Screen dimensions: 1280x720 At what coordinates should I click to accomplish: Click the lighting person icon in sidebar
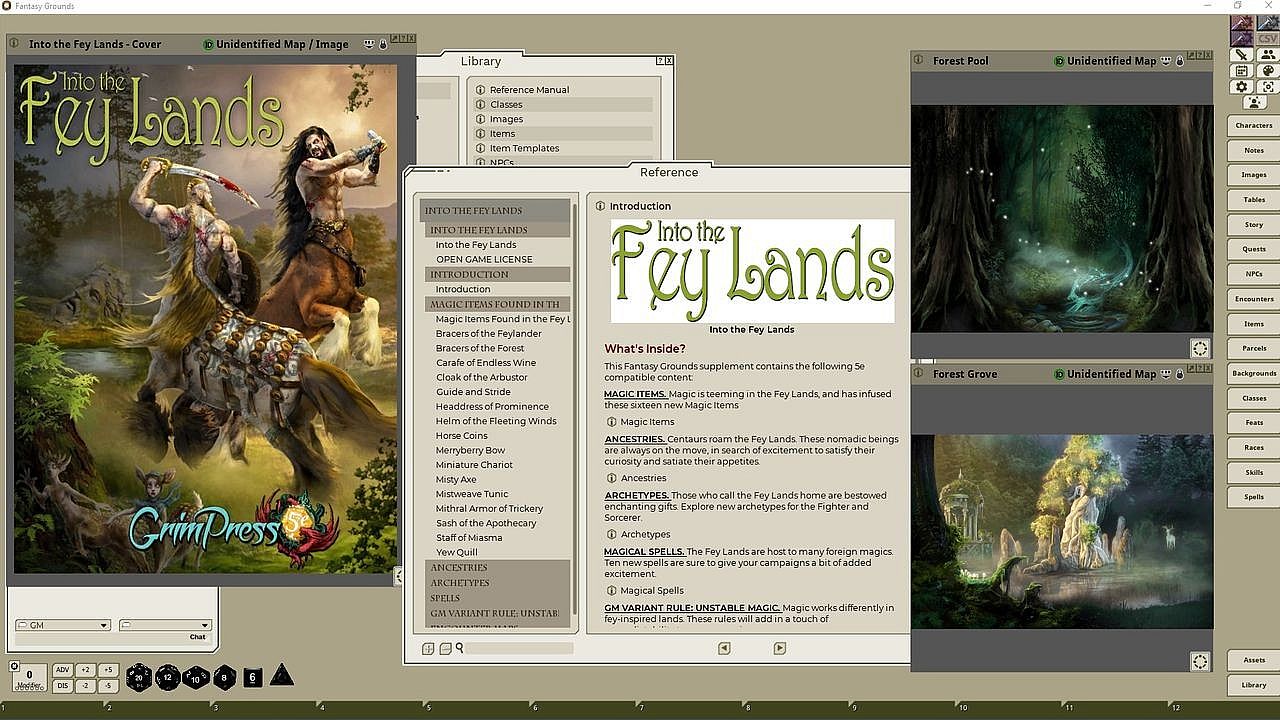[1254, 103]
